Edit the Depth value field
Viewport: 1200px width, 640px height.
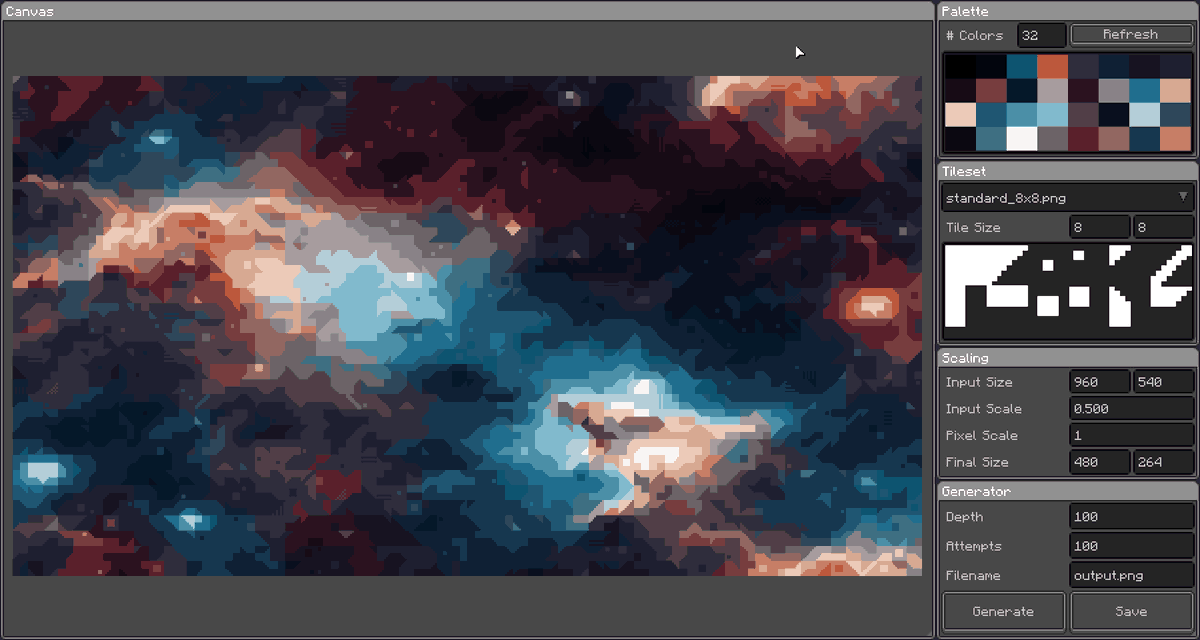click(x=1131, y=517)
